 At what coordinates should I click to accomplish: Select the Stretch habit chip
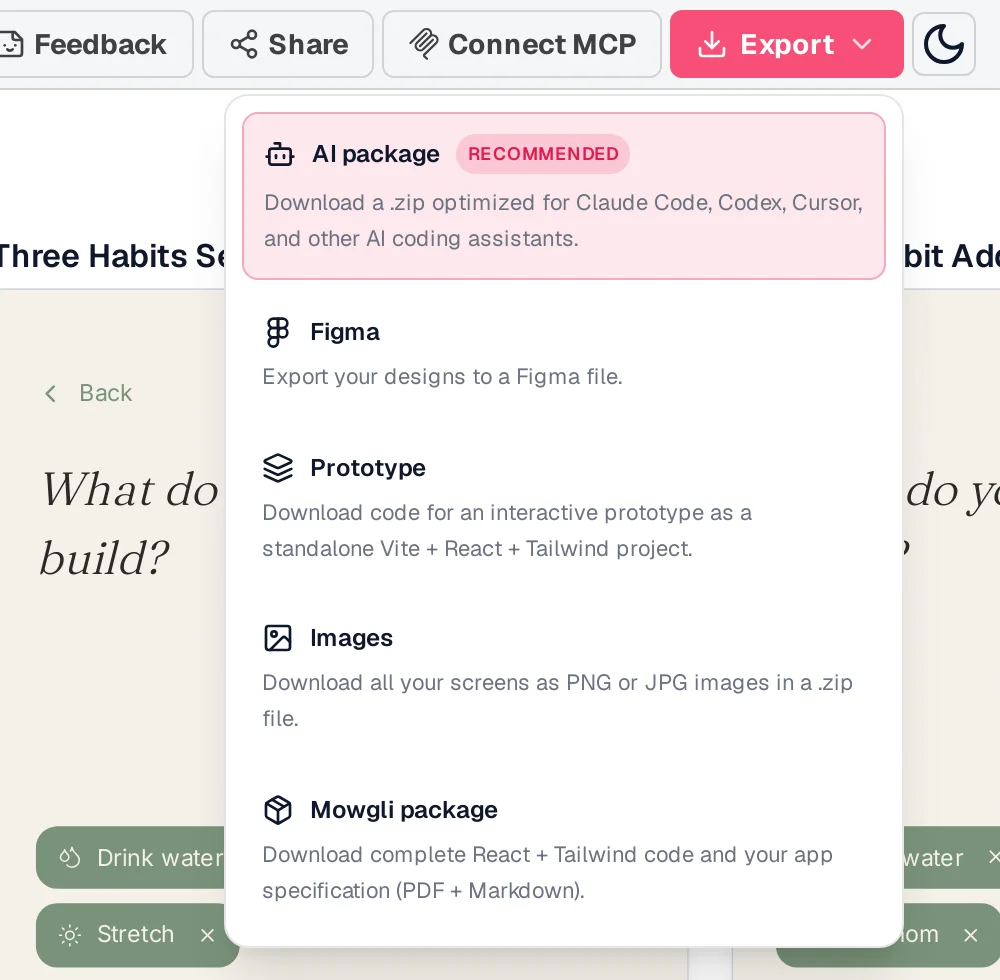point(137,935)
